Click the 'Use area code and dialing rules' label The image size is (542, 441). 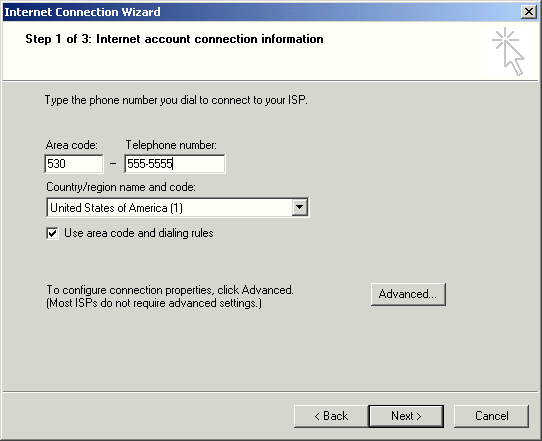tap(139, 233)
